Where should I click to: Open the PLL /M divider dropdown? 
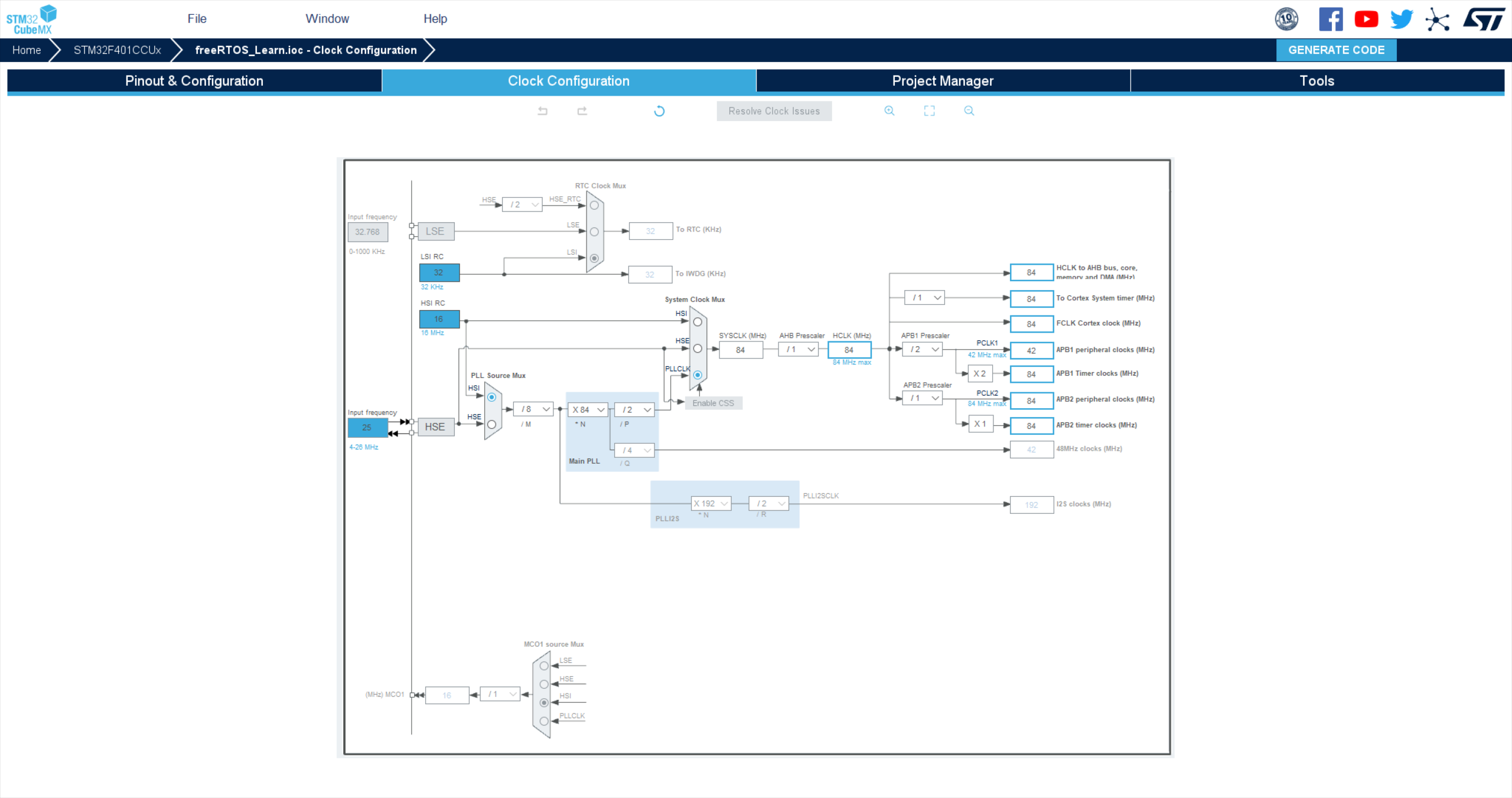[x=533, y=409]
